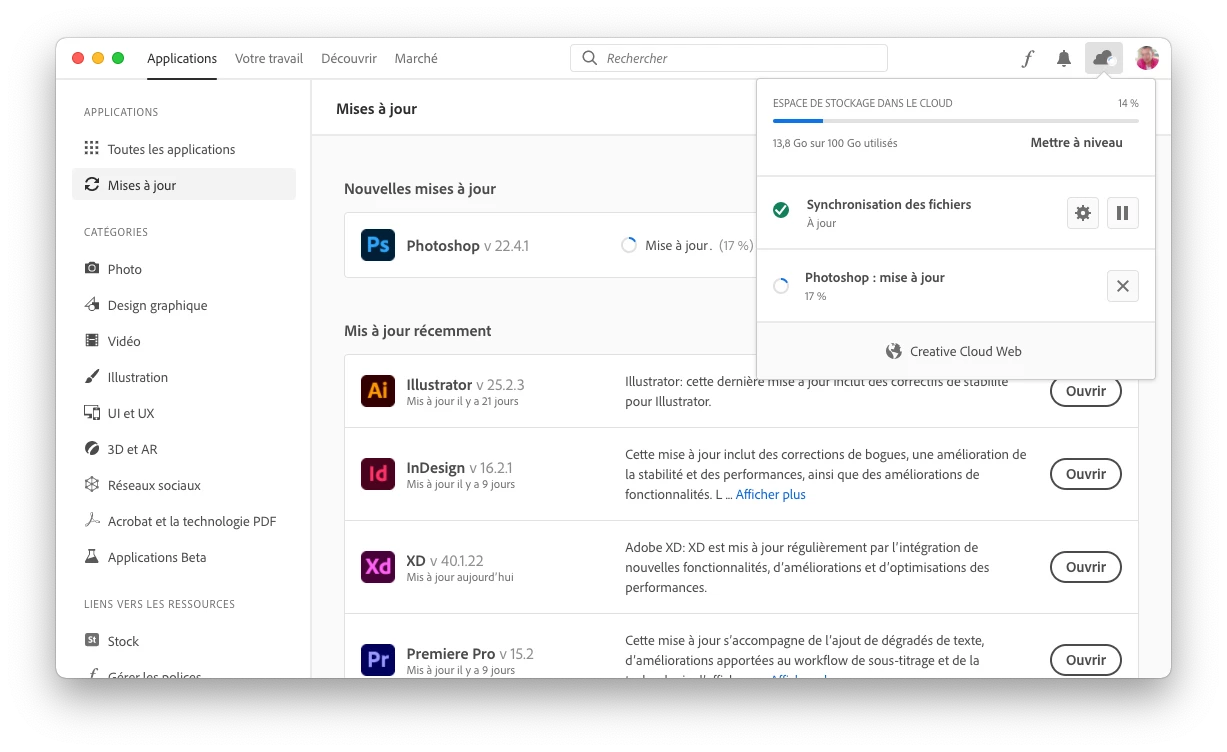This screenshot has width=1227, height=752.
Task: Open the Illustration category
Action: pyautogui.click(x=184, y=377)
